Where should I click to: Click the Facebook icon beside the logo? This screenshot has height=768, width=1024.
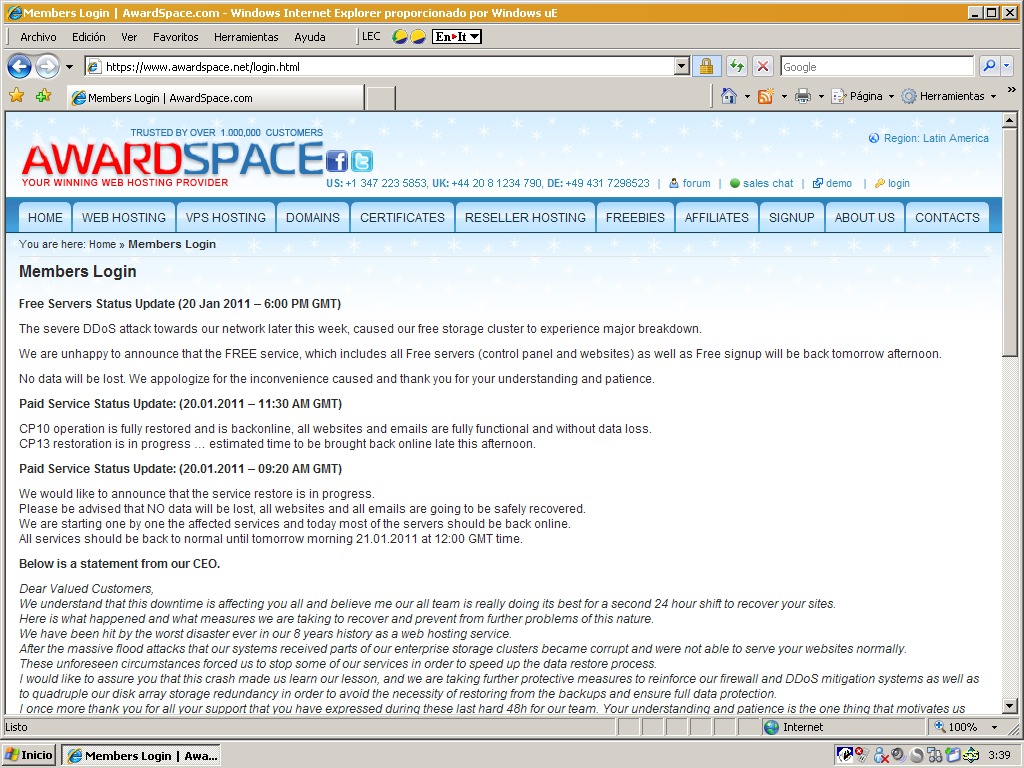(336, 161)
